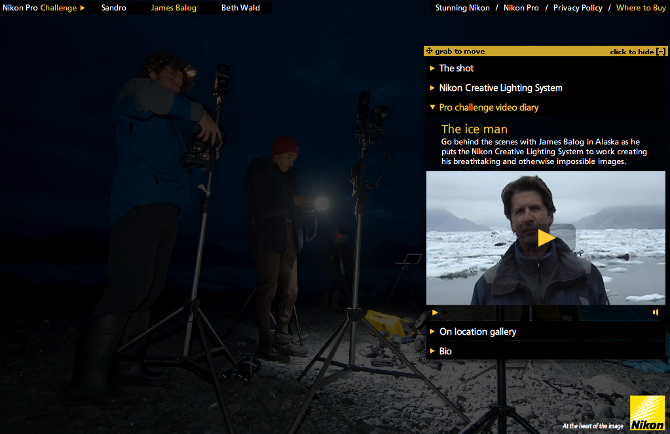Select the Sandro photographer tab
Image resolution: width=670 pixels, height=434 pixels.
coord(114,8)
